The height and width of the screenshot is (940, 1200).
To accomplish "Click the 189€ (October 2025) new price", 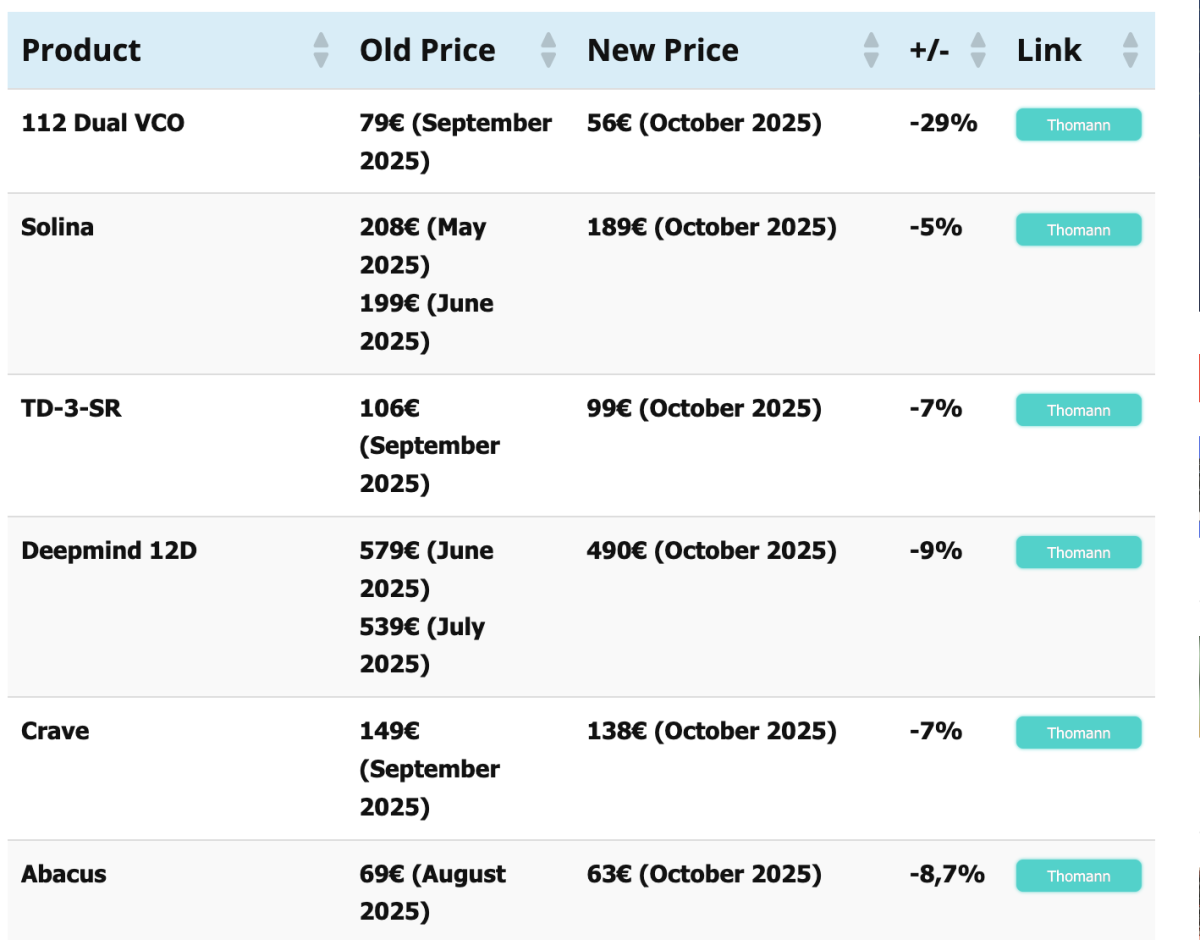I will click(711, 227).
